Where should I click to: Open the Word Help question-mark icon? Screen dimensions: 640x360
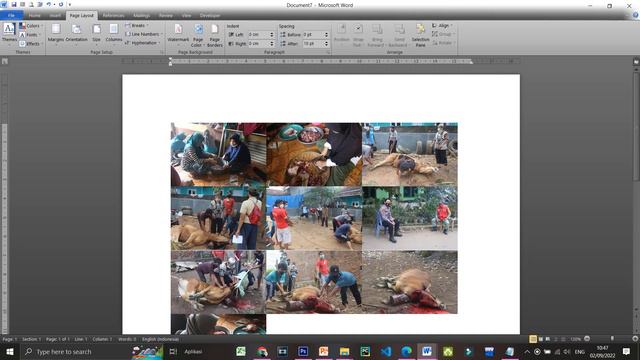tap(635, 15)
